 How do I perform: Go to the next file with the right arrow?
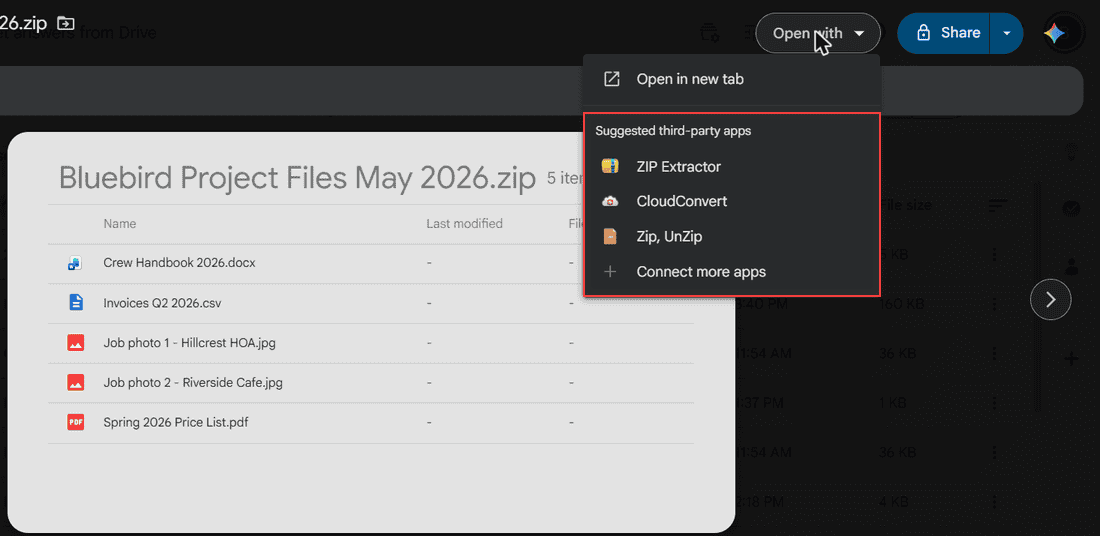click(x=1050, y=300)
